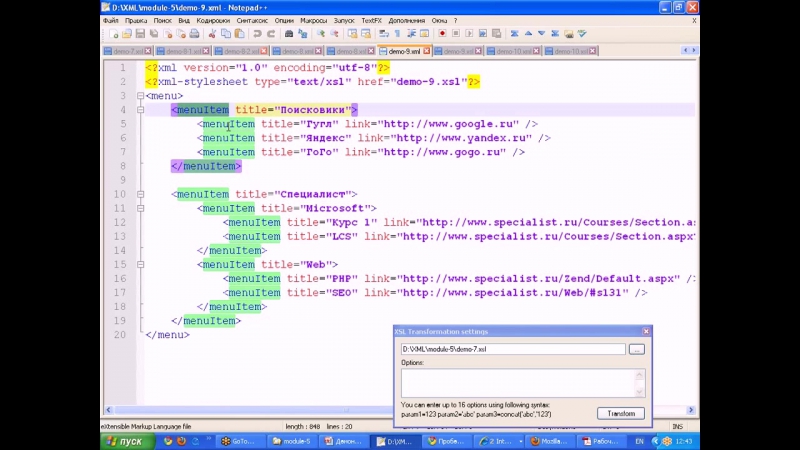Close the demo-9.xml tab via its X
Screen dimensions: 800x450
pos(426,51)
